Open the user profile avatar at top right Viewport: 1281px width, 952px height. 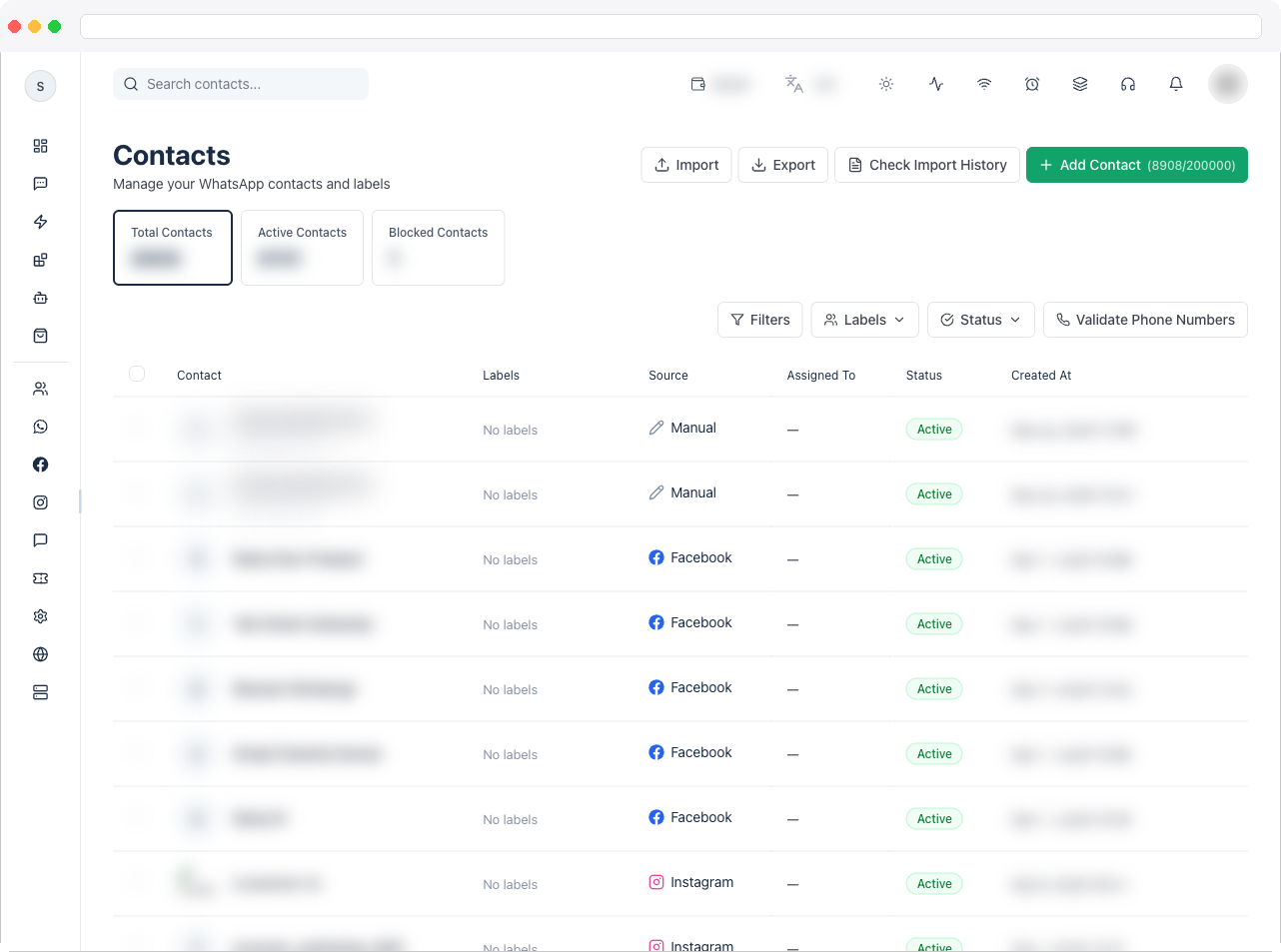point(1228,84)
